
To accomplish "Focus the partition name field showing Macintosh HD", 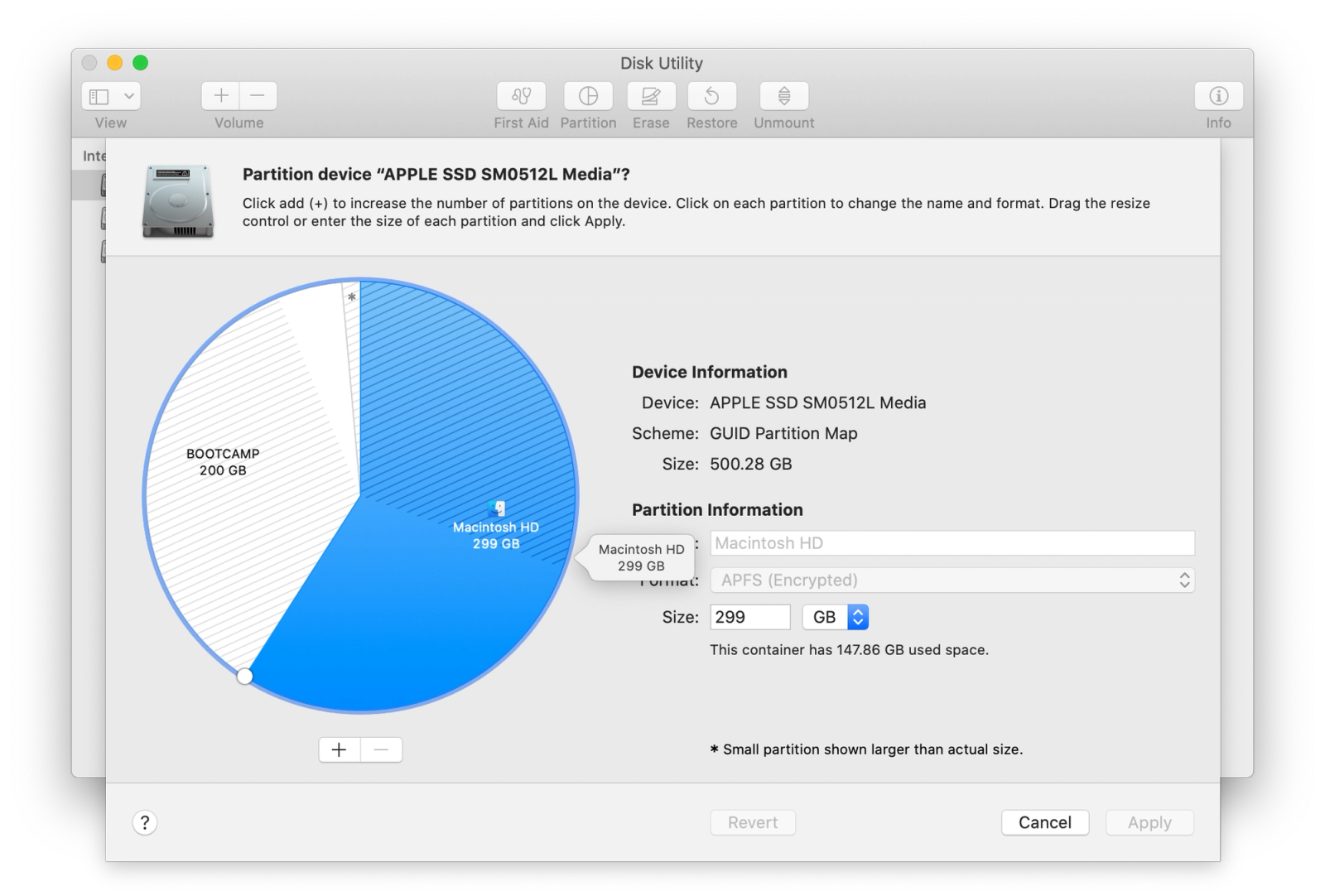I will pyautogui.click(x=952, y=543).
